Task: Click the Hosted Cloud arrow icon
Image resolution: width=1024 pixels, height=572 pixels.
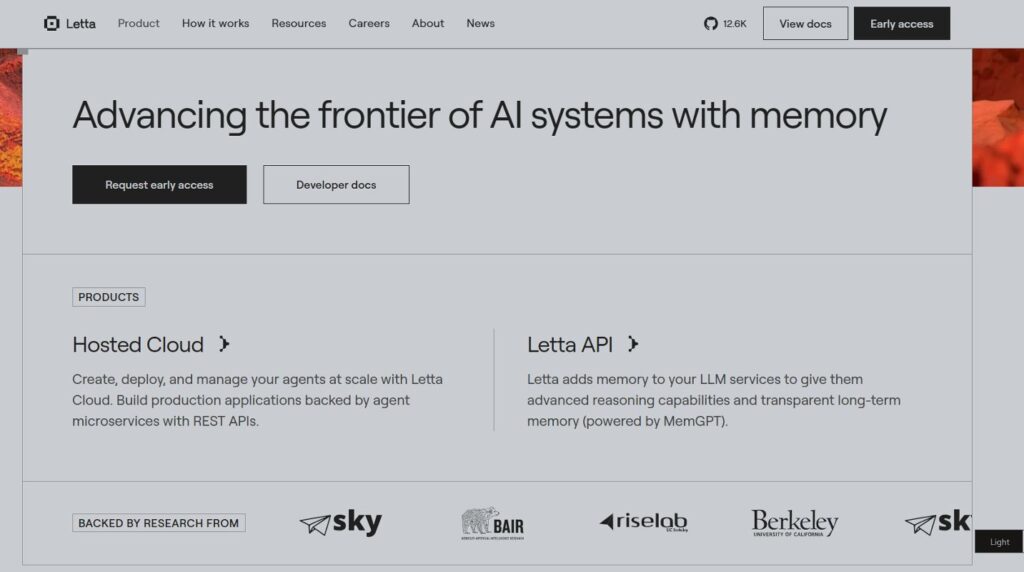Action: tap(224, 343)
